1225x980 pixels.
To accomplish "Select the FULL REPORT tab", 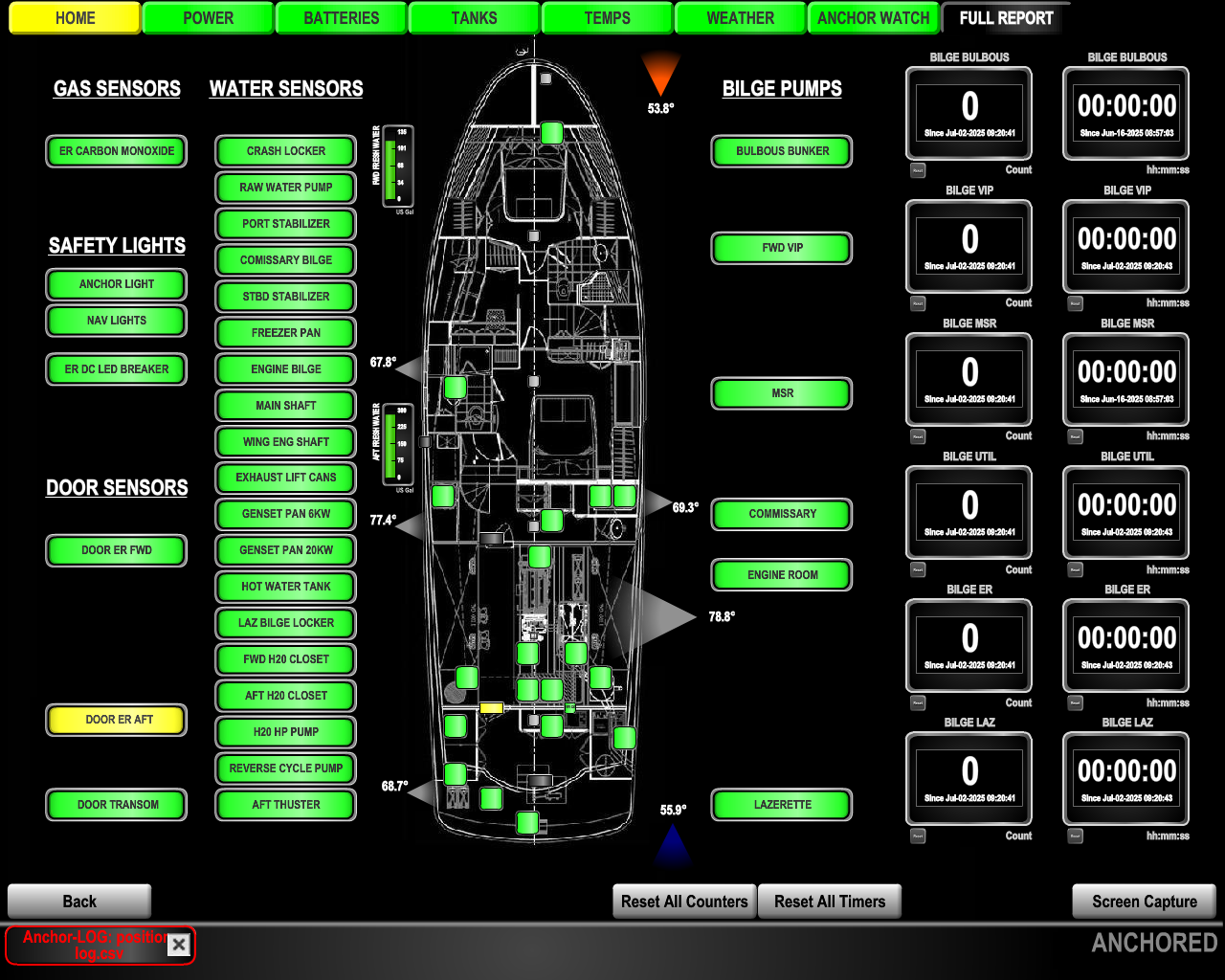I will pos(1006,18).
